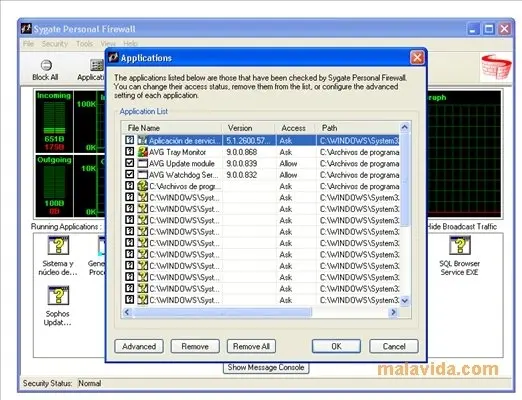Viewport: 522px width, 400px height.
Task: Minimize the Sygate Personal Firewall window
Action: 473,29
